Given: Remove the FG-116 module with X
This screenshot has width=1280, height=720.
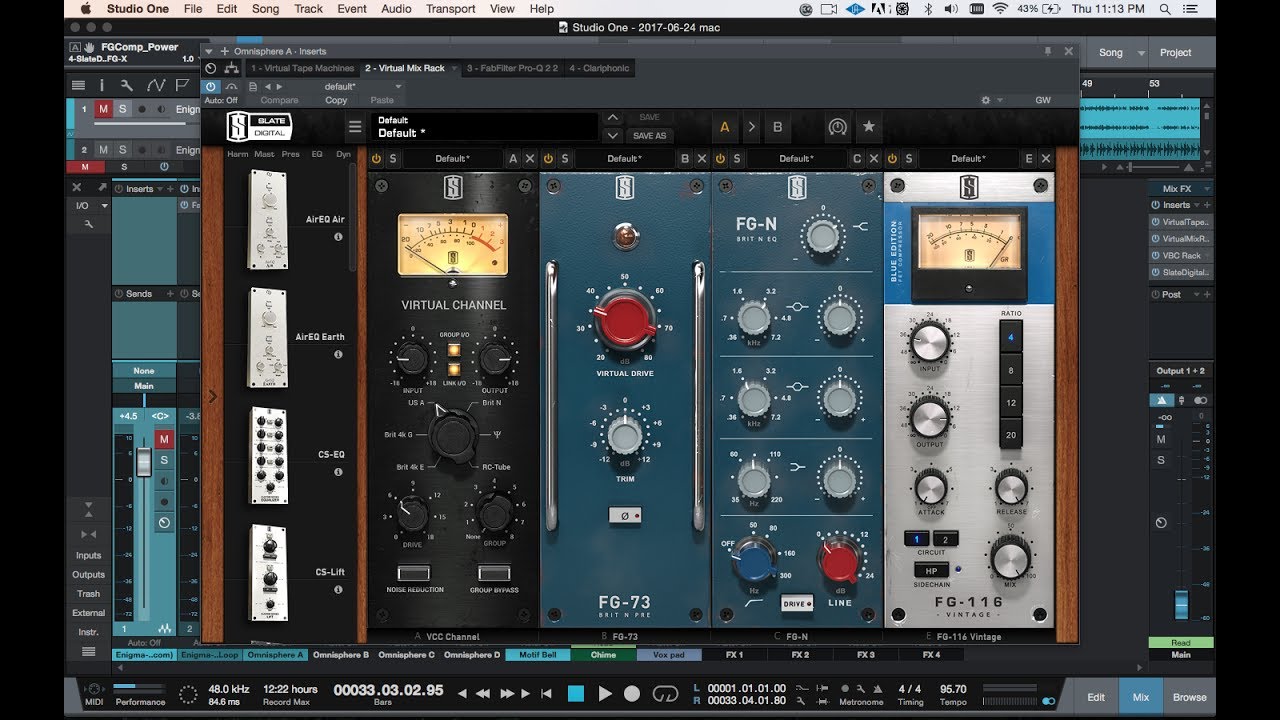Looking at the screenshot, I should (1046, 159).
